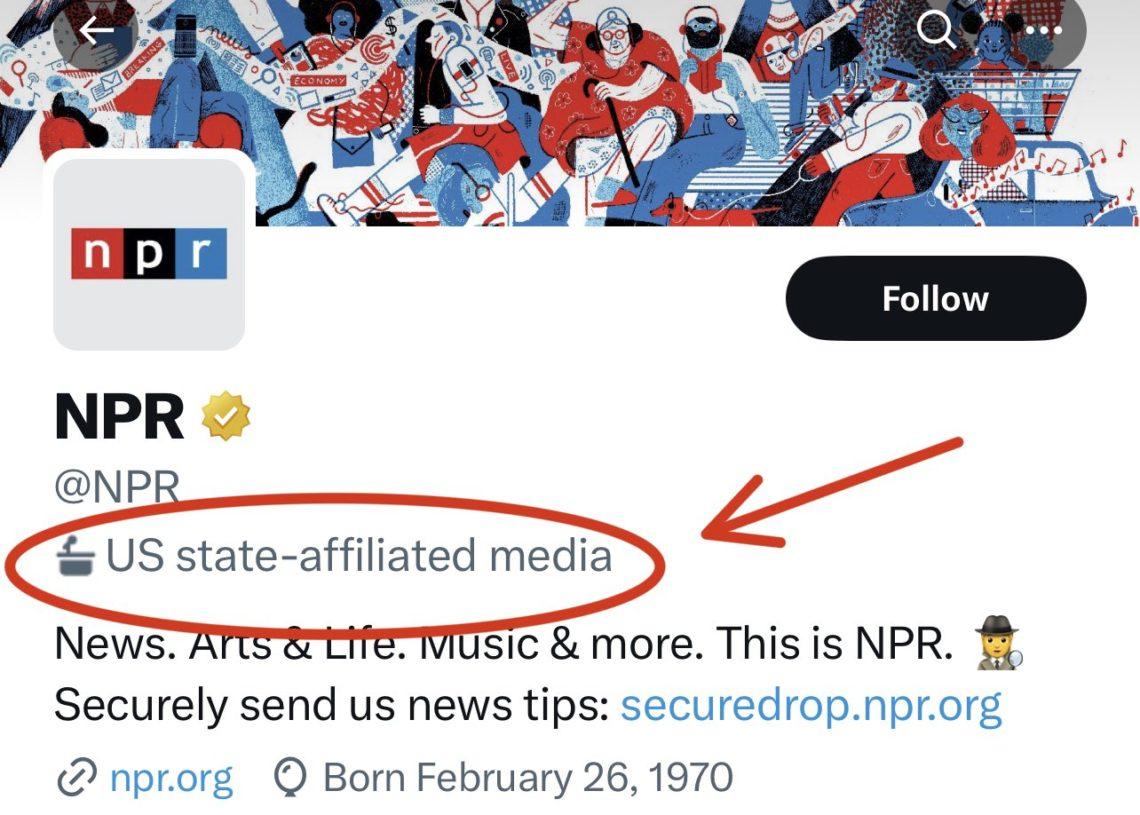
Task: Click the balloon birthday icon
Action: (290, 777)
